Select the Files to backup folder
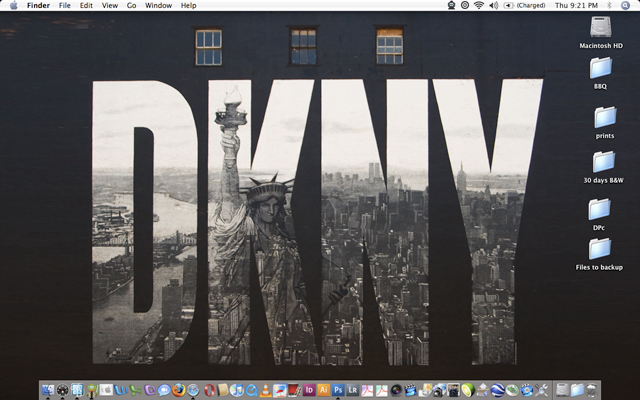The height and width of the screenshot is (400, 640). pos(599,254)
